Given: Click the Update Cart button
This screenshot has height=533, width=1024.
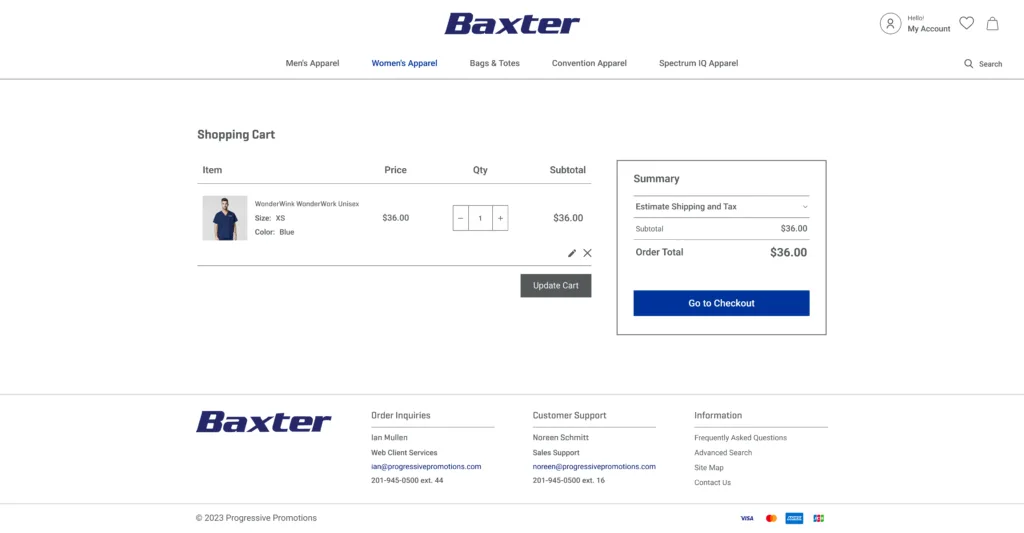Looking at the screenshot, I should (x=556, y=285).
